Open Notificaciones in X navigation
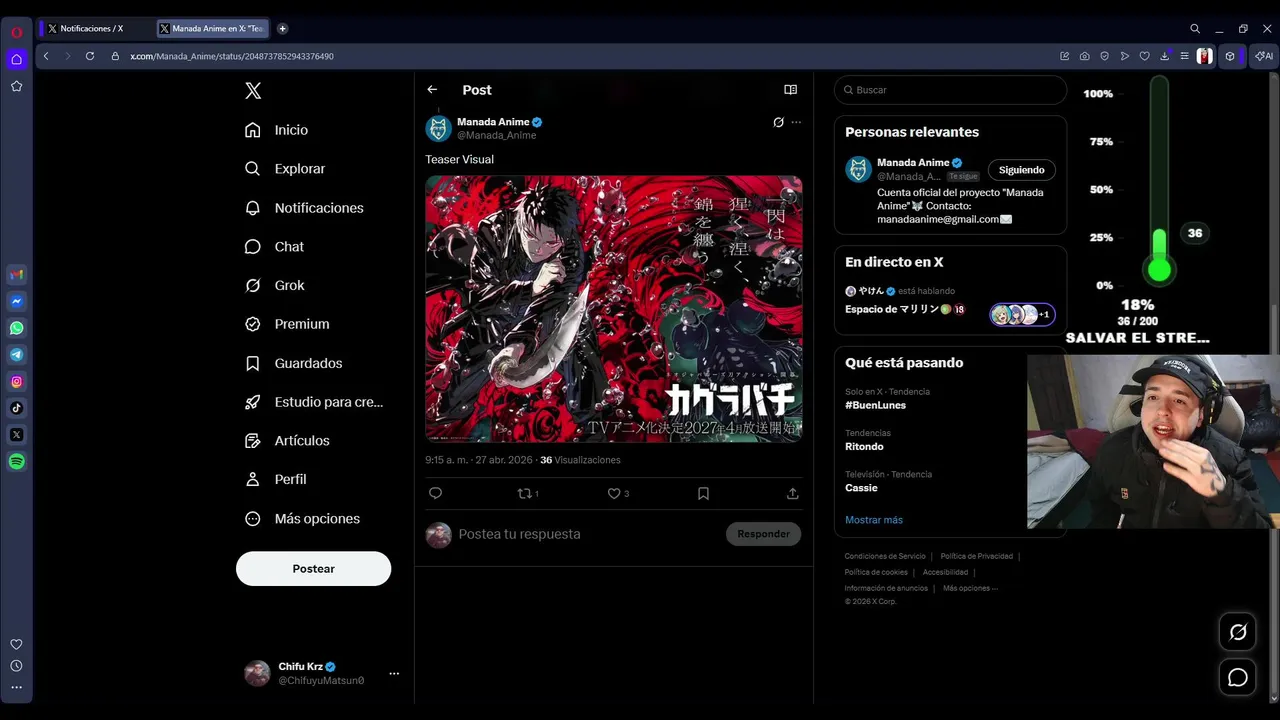 (305, 208)
